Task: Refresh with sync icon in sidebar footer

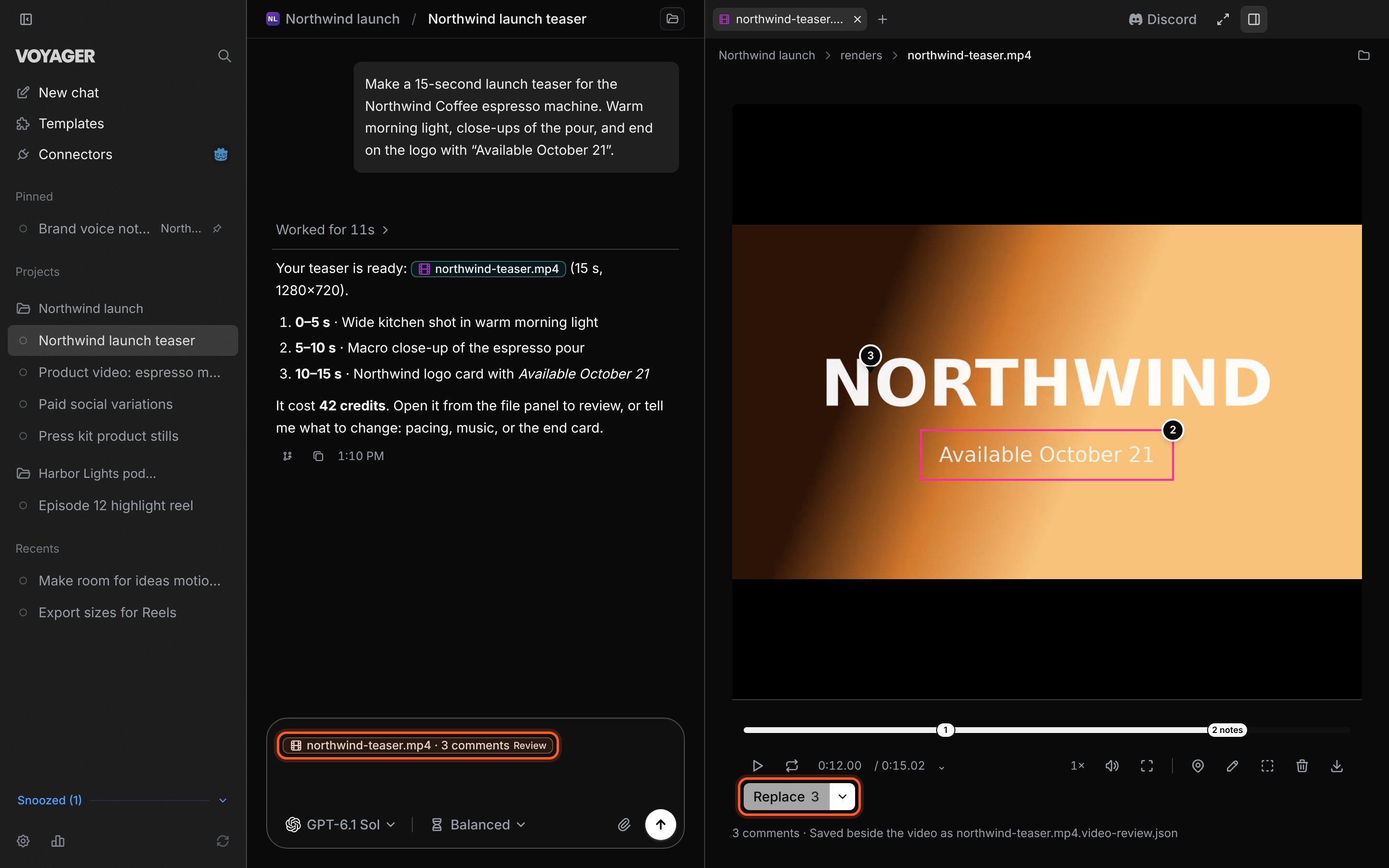Action: click(223, 841)
